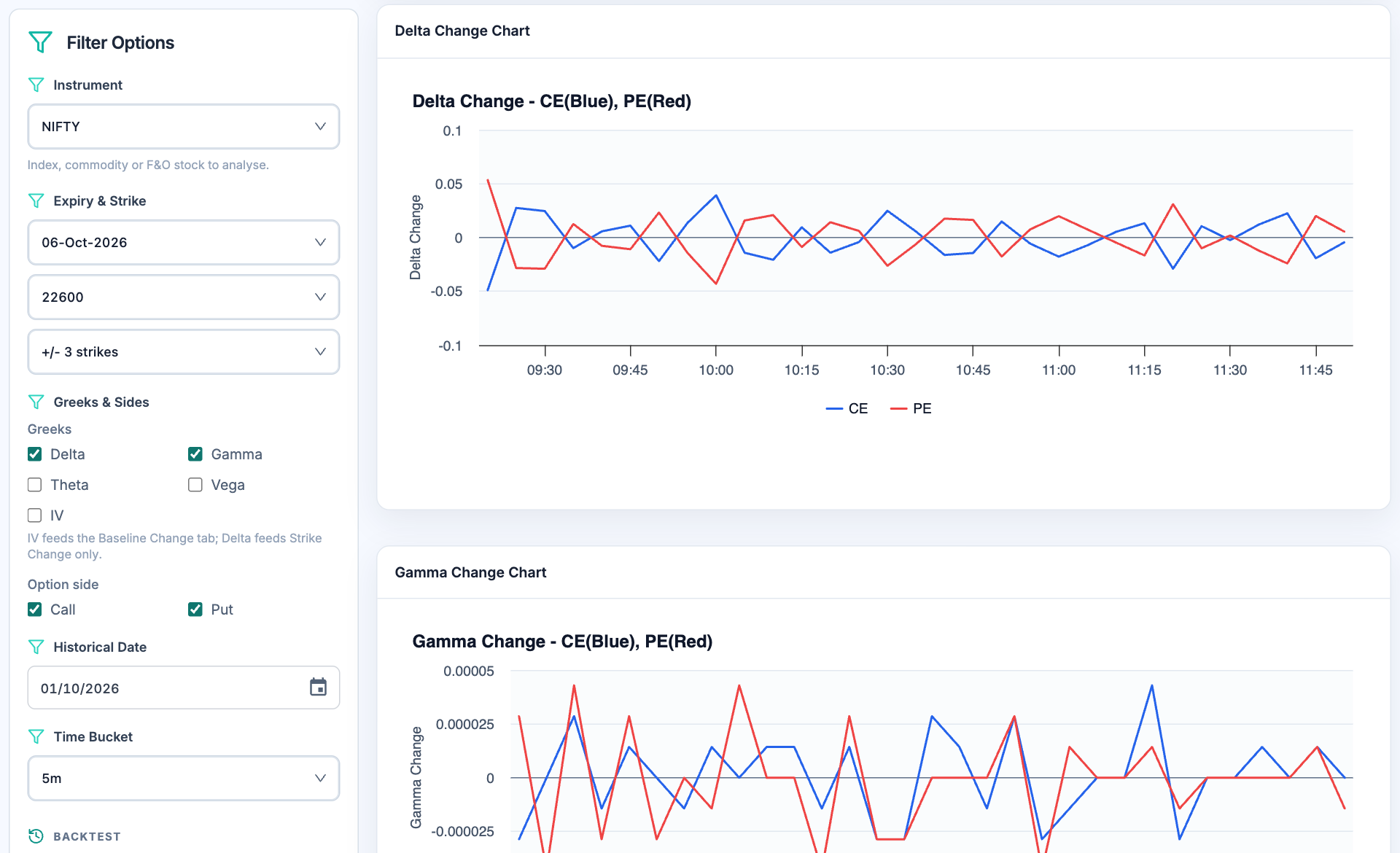Click the 01/10/2026 historical date field
Image resolution: width=1400 pixels, height=853 pixels.
point(184,688)
